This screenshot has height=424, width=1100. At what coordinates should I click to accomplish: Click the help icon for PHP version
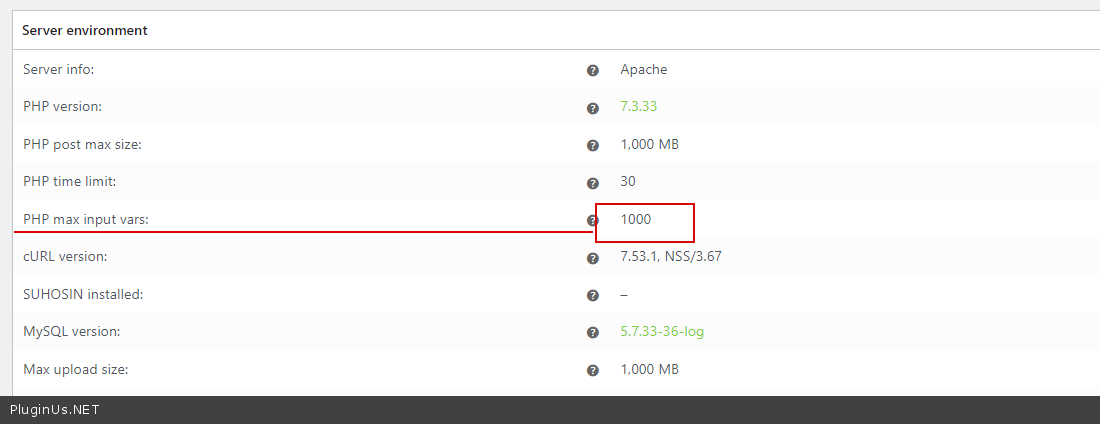593,108
